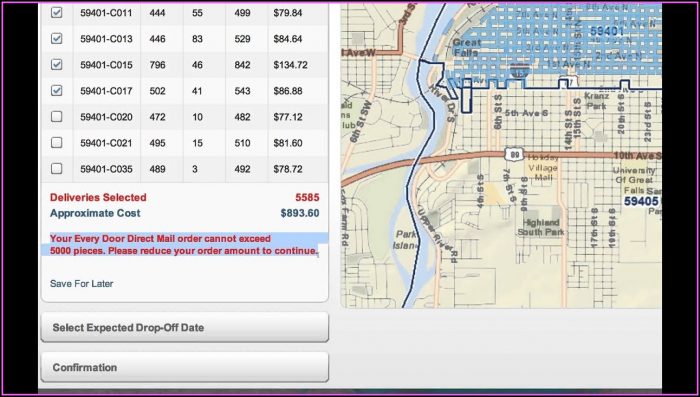Viewport: 700px width, 397px height.
Task: Click route name 59401-C017
Action: 106,91
